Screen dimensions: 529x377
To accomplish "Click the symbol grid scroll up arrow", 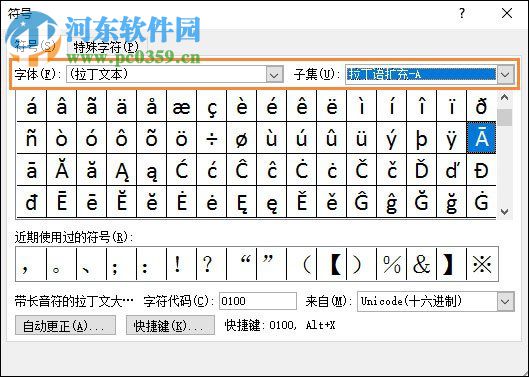I will (x=504, y=98).
